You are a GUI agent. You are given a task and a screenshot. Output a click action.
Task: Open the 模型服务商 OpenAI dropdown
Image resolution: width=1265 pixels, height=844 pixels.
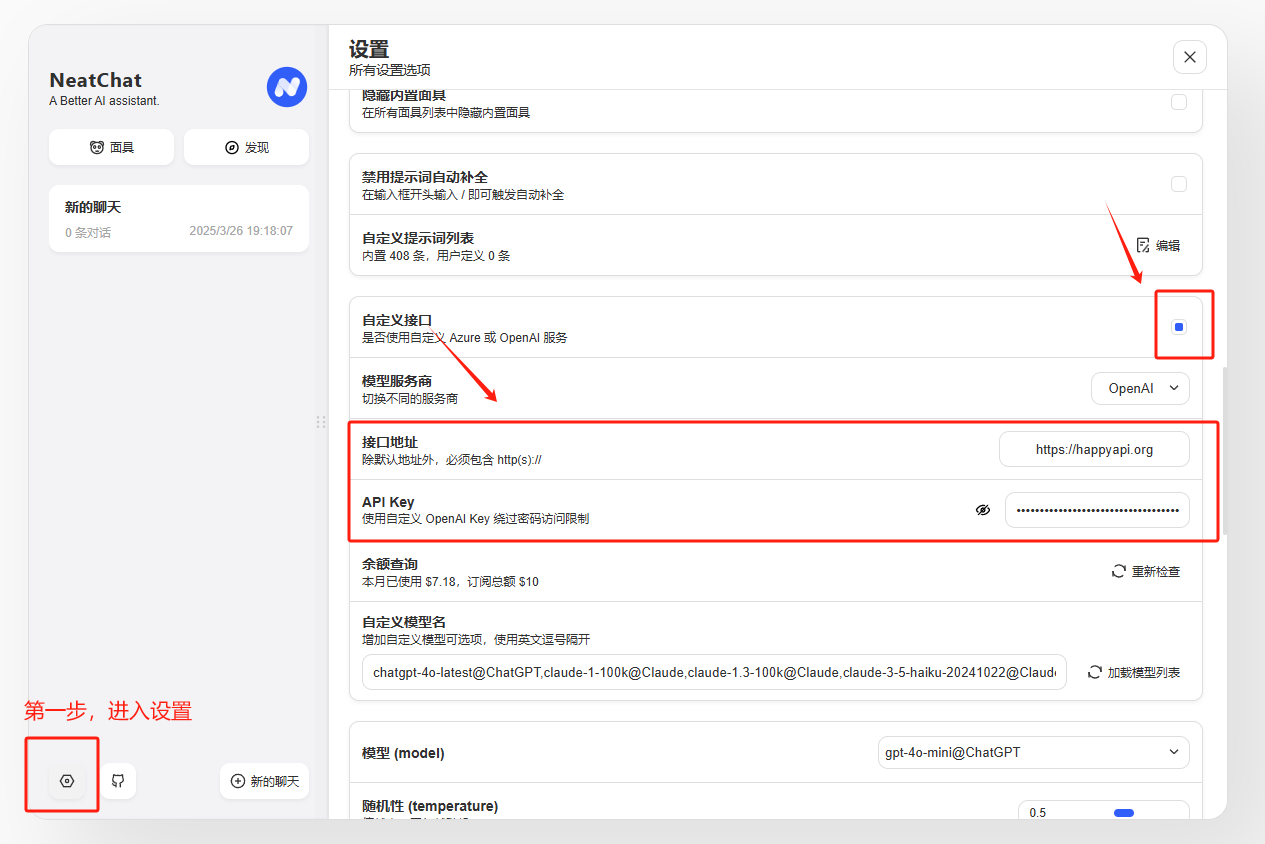tap(1140, 388)
